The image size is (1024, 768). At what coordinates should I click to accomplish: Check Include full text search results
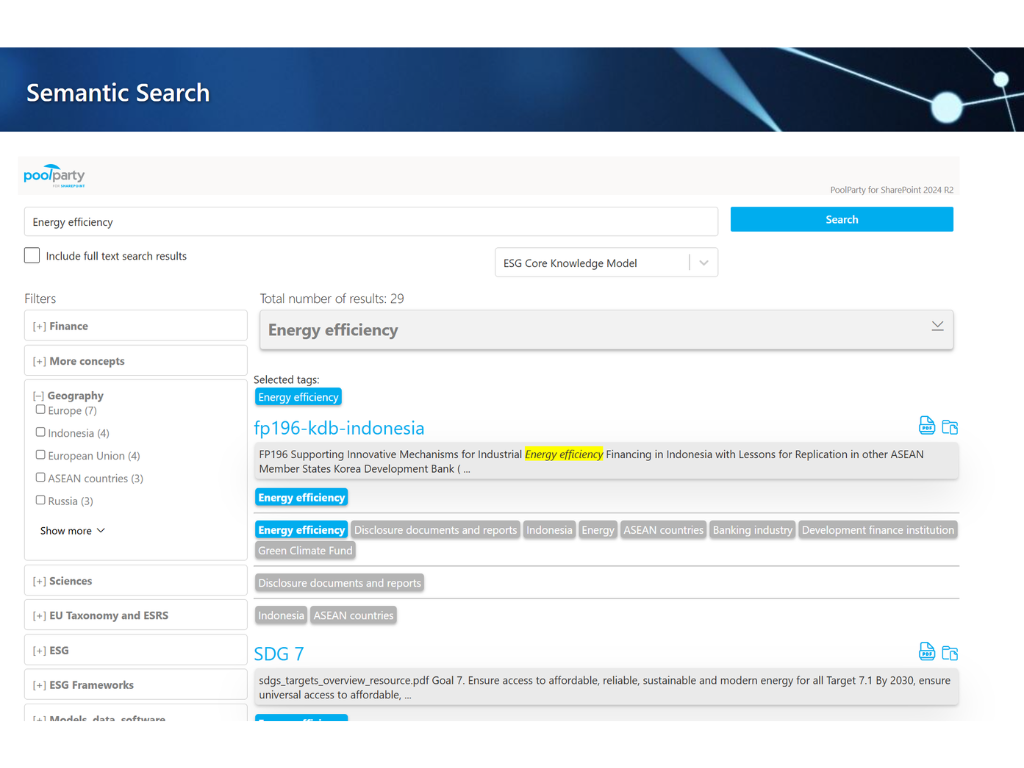(32, 256)
